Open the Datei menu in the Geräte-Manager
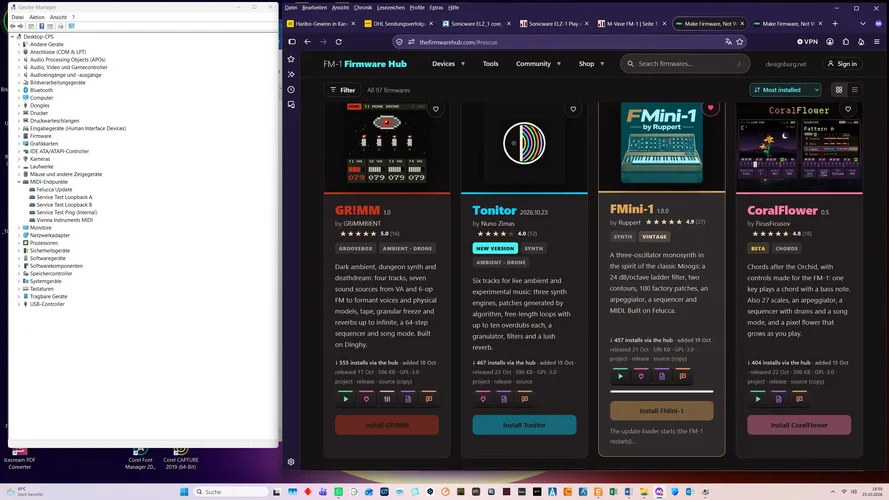Viewport: 889px width, 500px height. click(x=18, y=17)
